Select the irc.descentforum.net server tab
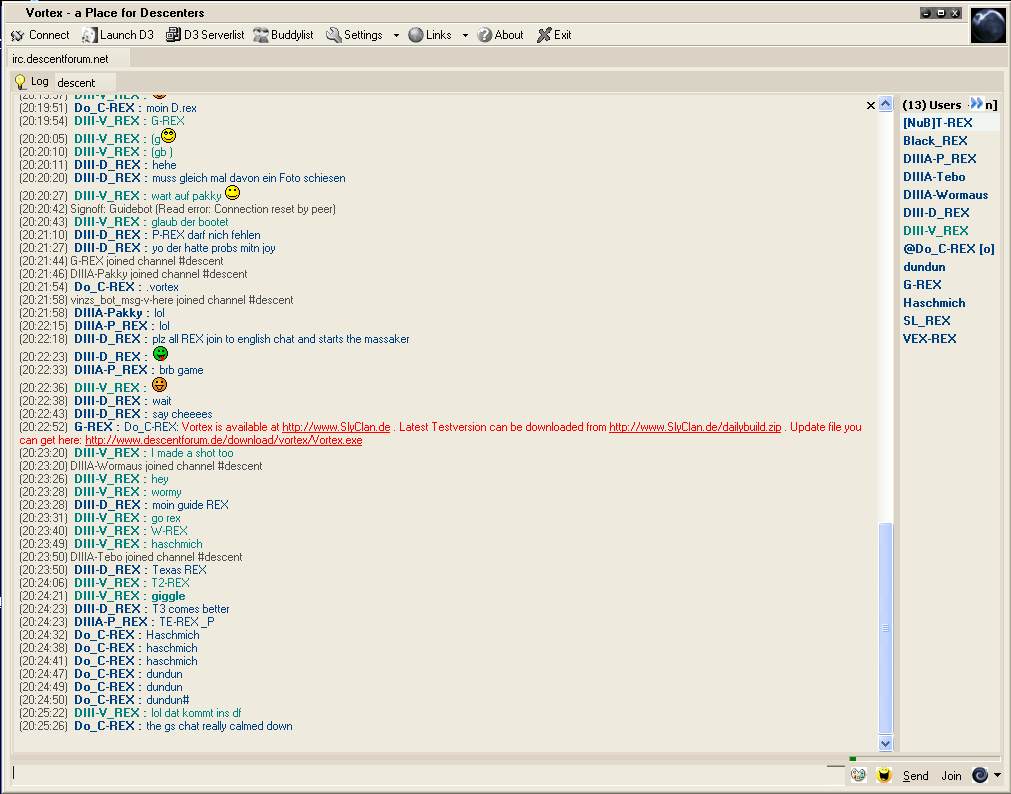Image resolution: width=1011 pixels, height=794 pixels. click(60, 59)
